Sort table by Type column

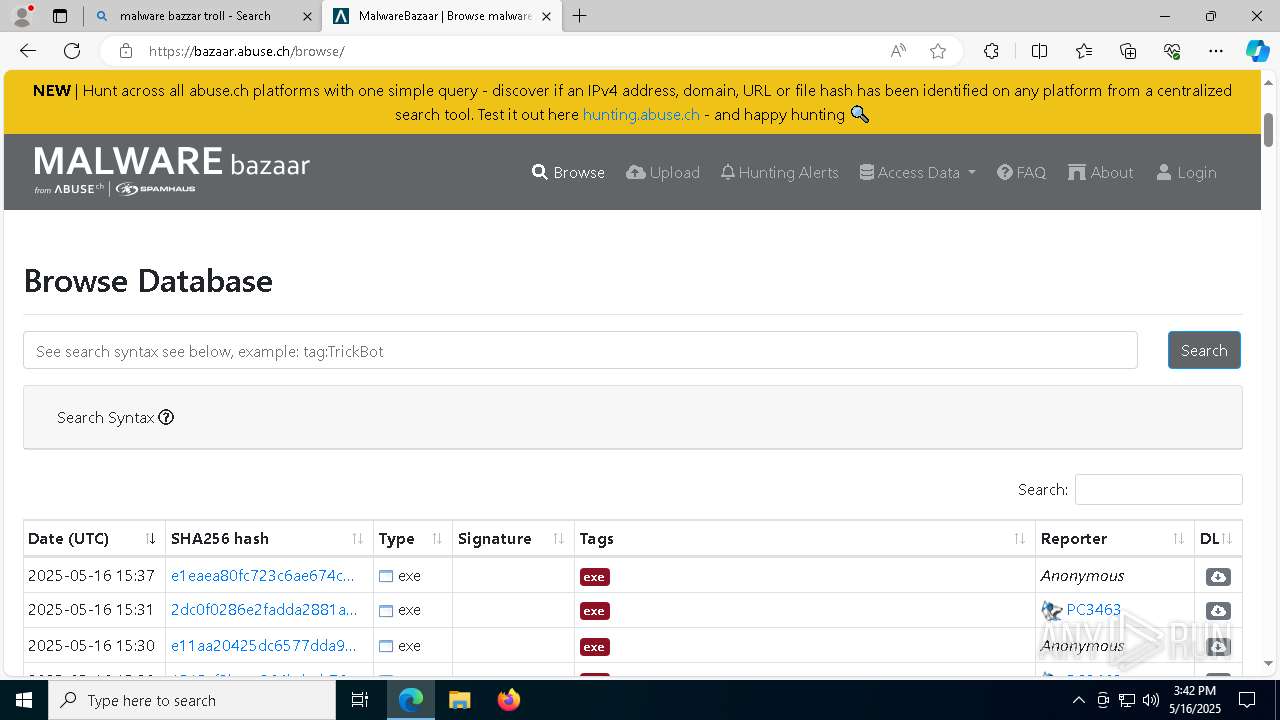click(412, 538)
